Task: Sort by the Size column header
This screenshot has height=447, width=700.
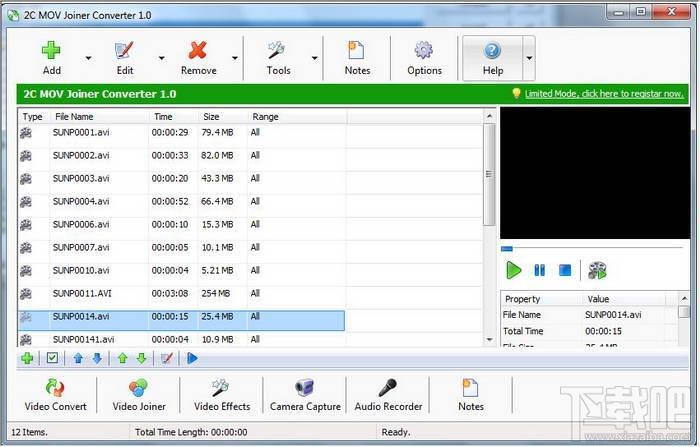Action: click(x=222, y=117)
